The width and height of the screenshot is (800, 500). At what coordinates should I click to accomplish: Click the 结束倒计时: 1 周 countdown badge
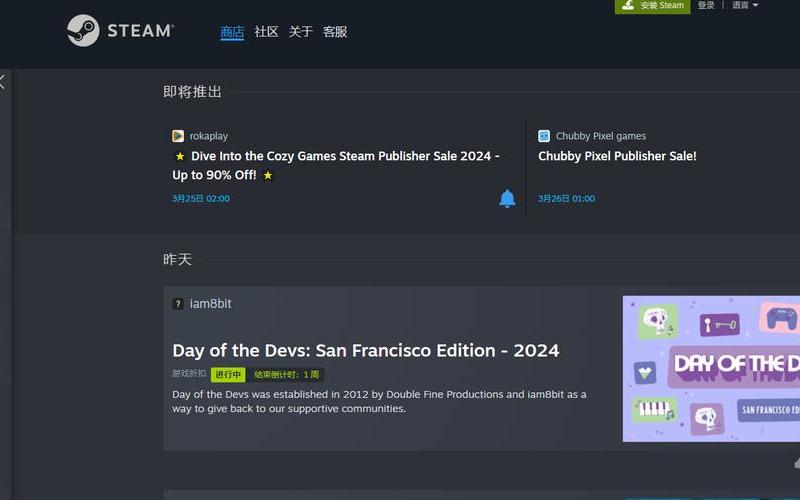coord(287,374)
